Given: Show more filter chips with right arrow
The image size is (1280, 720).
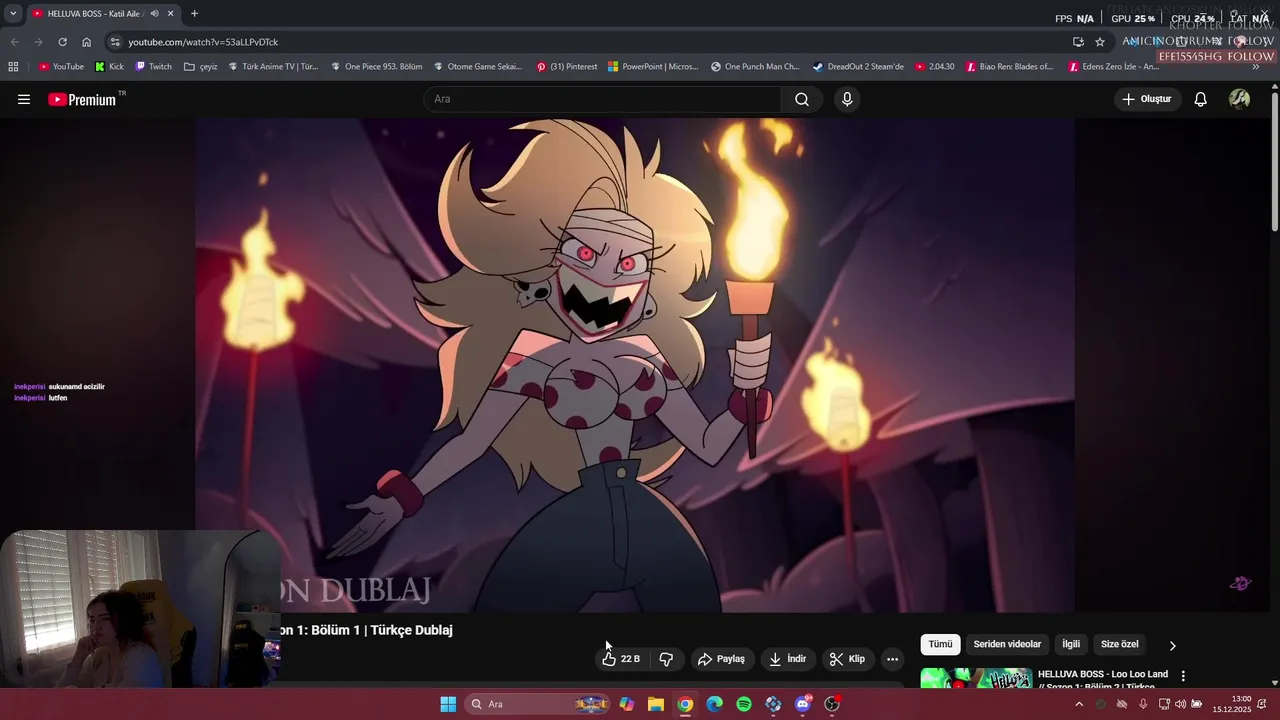Looking at the screenshot, I should point(1172,645).
